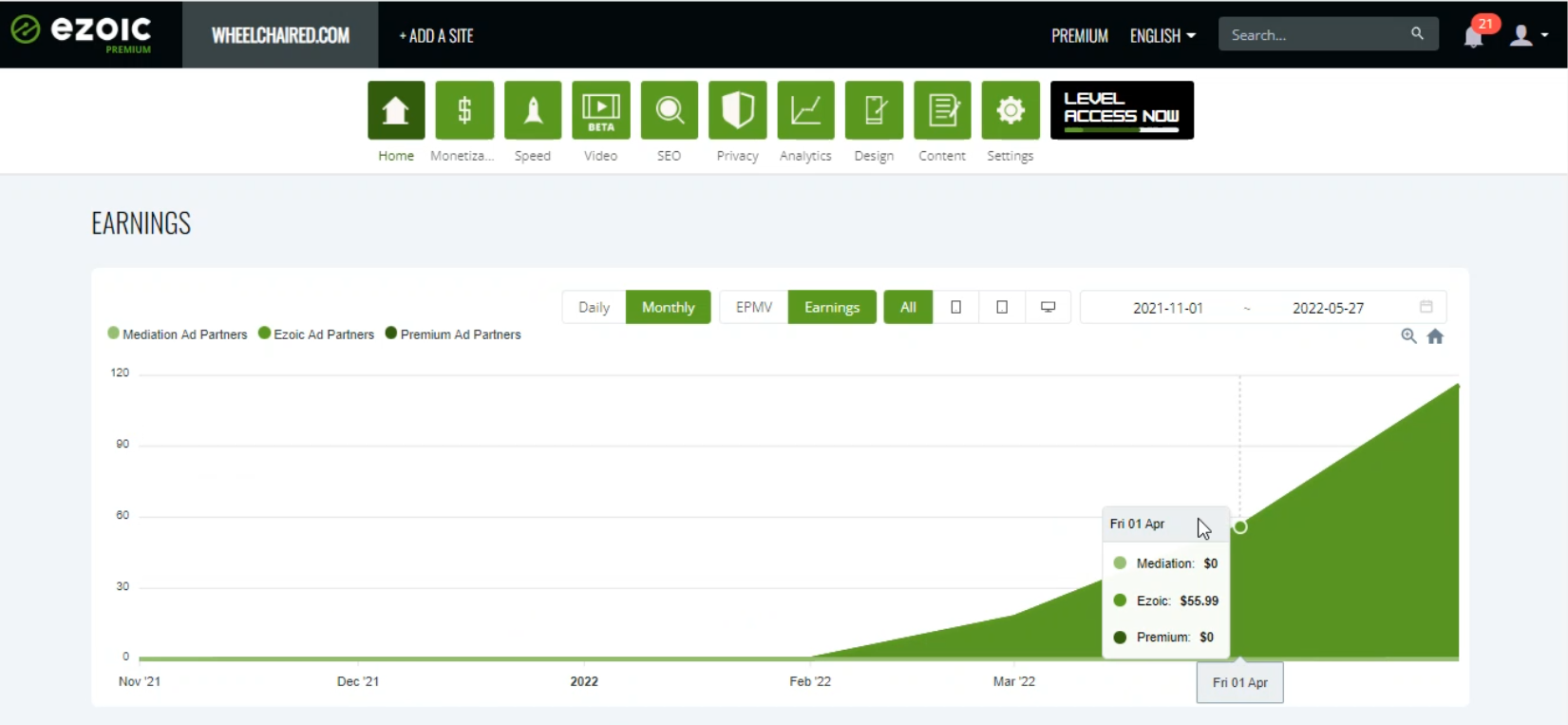Screen dimensions: 1568x725
Task: Click the Settings label
Action: 1010,156
